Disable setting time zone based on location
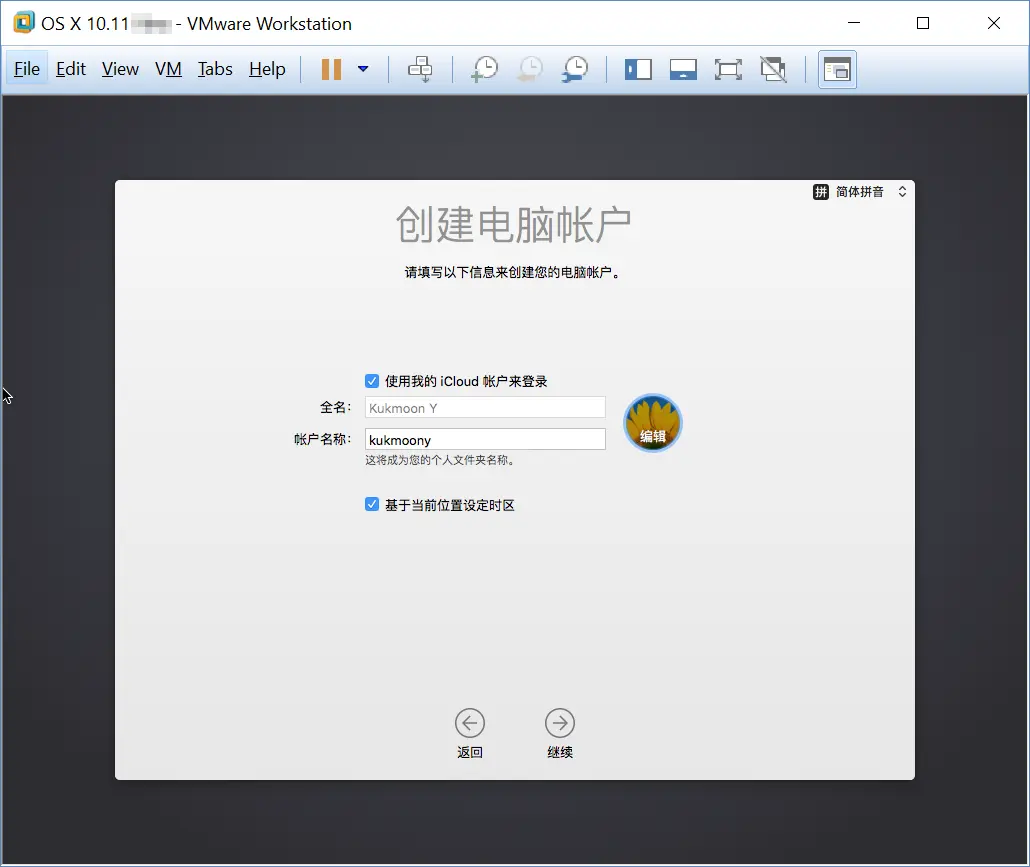1030x867 pixels. point(371,505)
